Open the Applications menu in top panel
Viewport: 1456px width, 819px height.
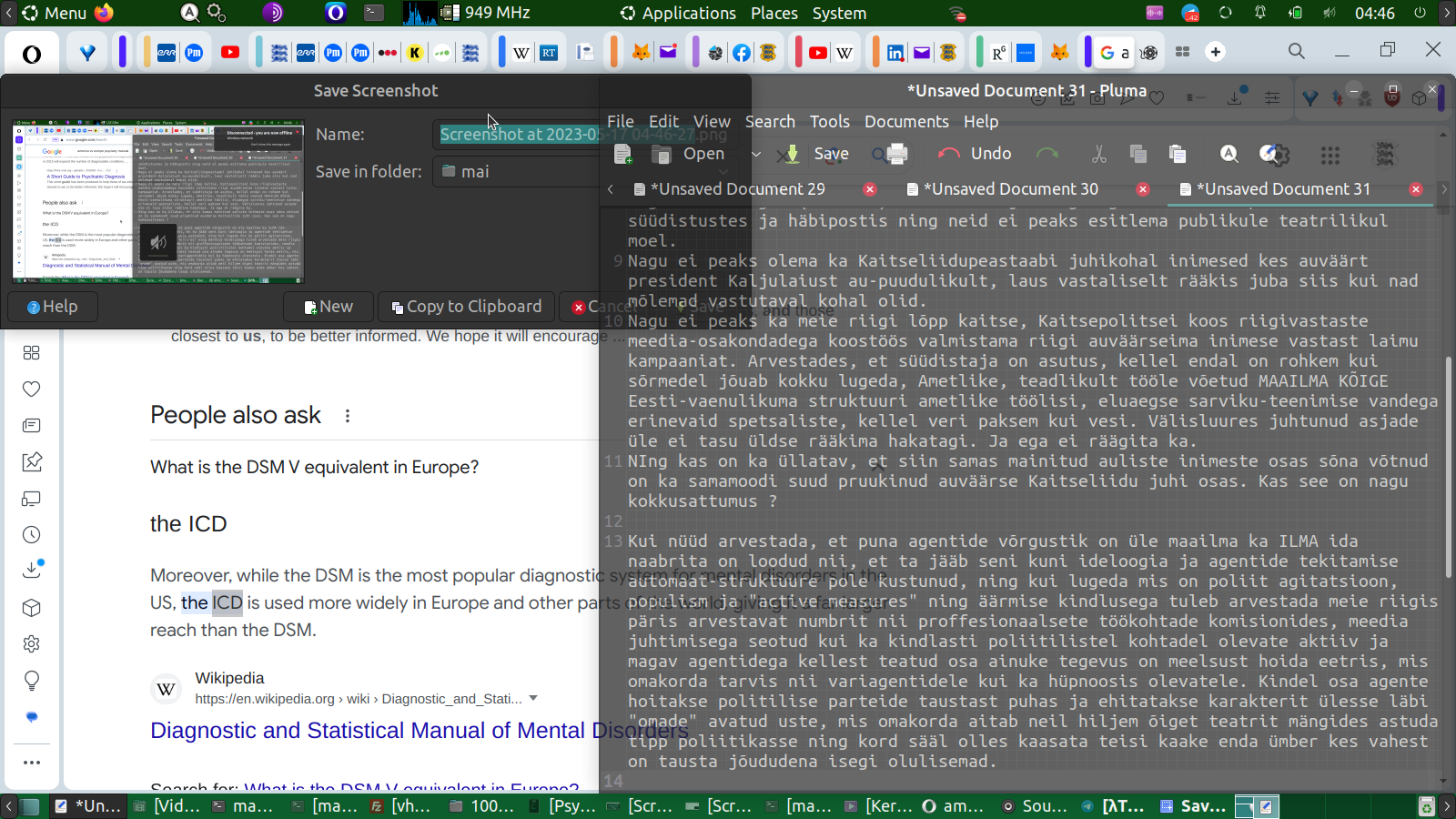(678, 13)
